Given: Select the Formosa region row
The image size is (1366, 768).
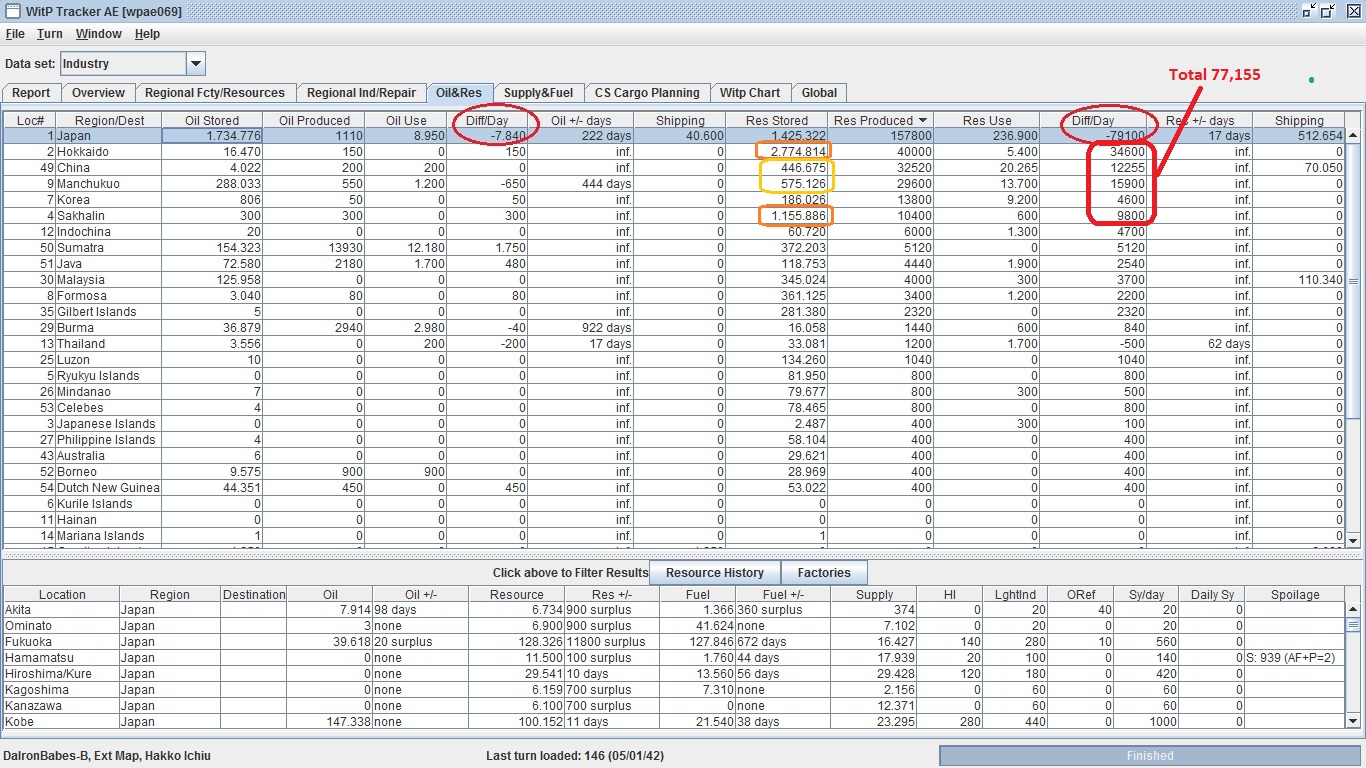Looking at the screenshot, I should pos(674,296).
